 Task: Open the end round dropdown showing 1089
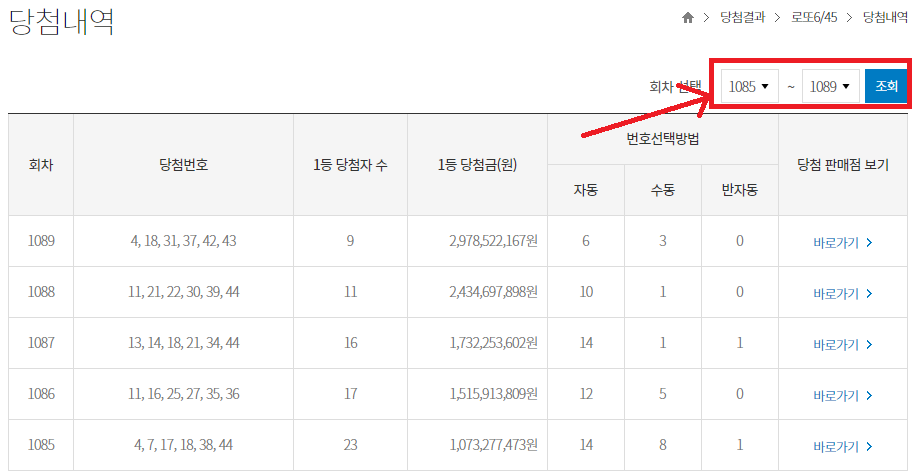(830, 86)
